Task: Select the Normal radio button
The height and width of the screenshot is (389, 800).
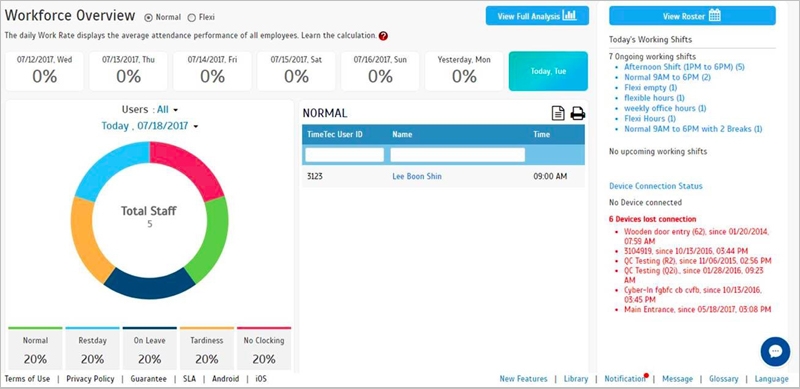Action: (x=148, y=17)
